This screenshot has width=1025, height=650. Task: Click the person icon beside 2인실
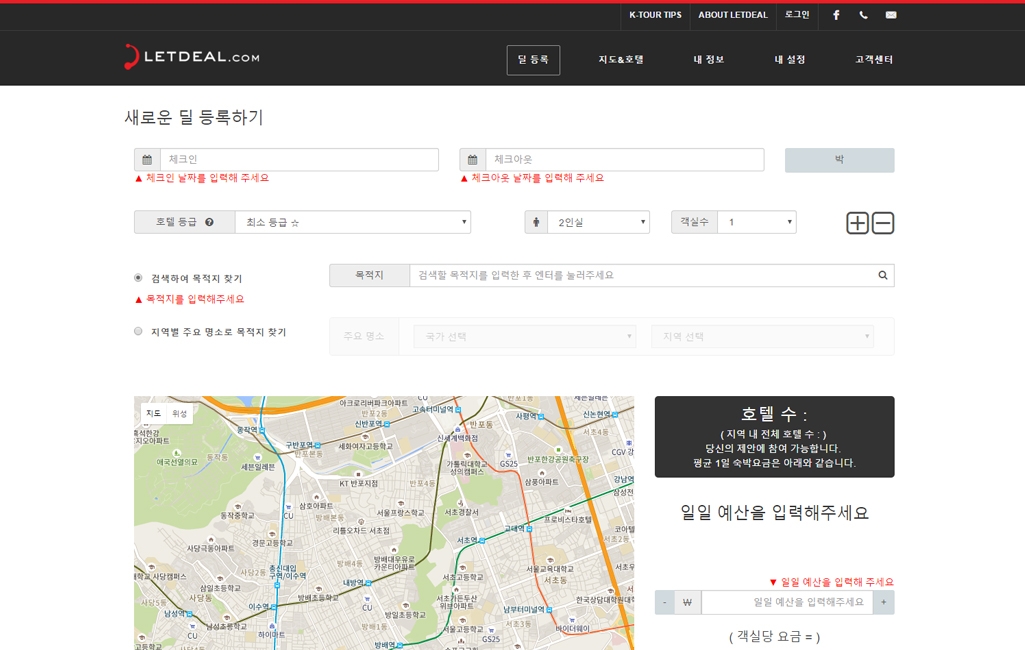coord(536,222)
